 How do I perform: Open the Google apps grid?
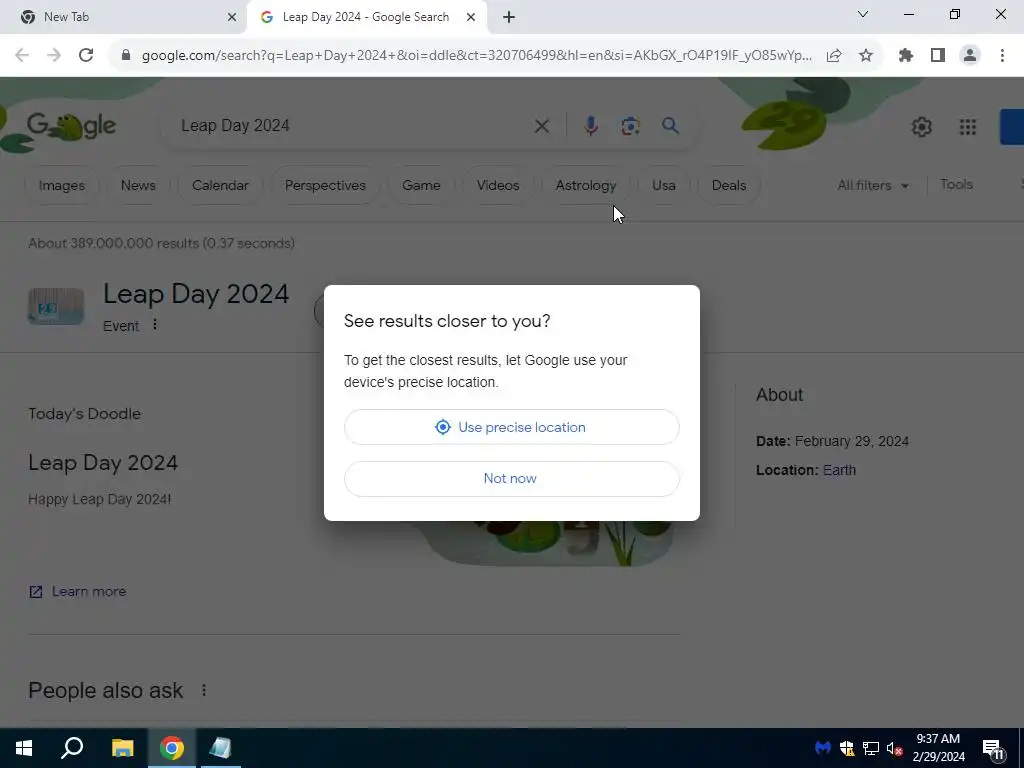968,127
